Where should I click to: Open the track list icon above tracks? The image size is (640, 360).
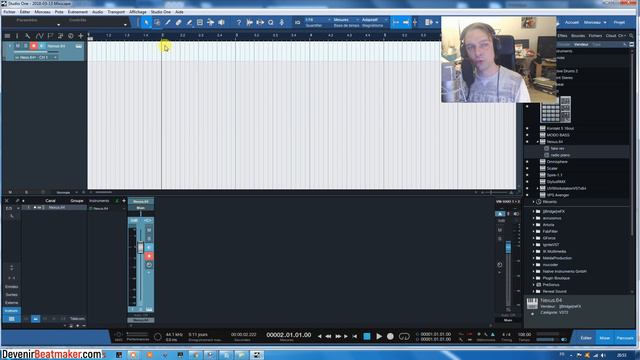(7, 36)
